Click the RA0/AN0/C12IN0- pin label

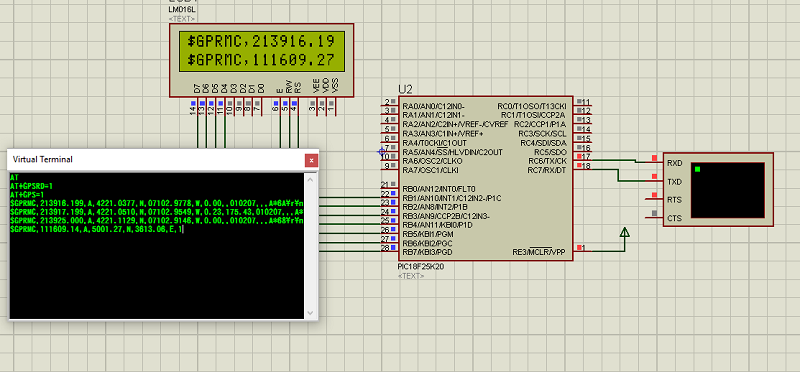[433, 106]
